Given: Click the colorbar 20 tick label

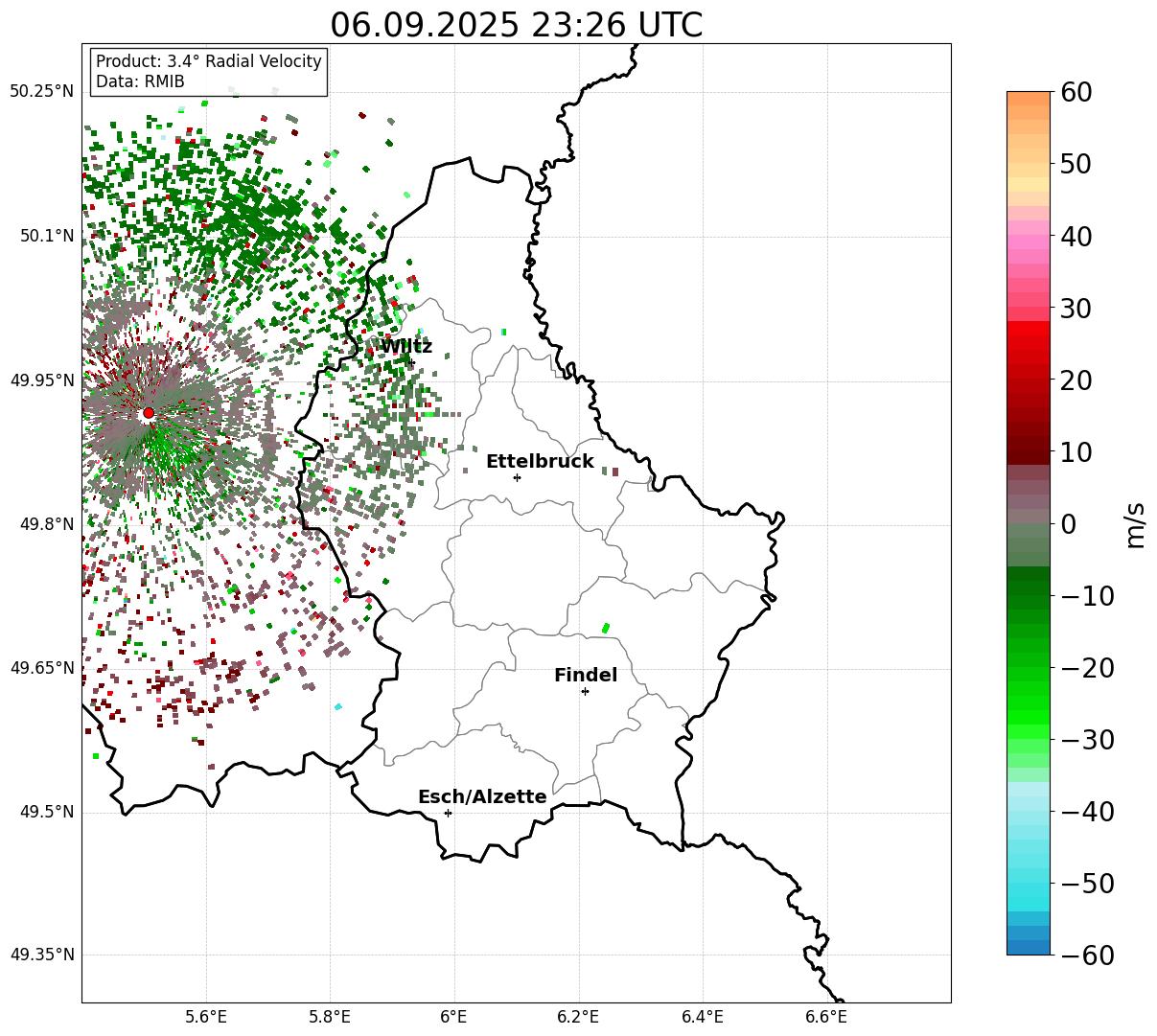Looking at the screenshot, I should 1075,380.
